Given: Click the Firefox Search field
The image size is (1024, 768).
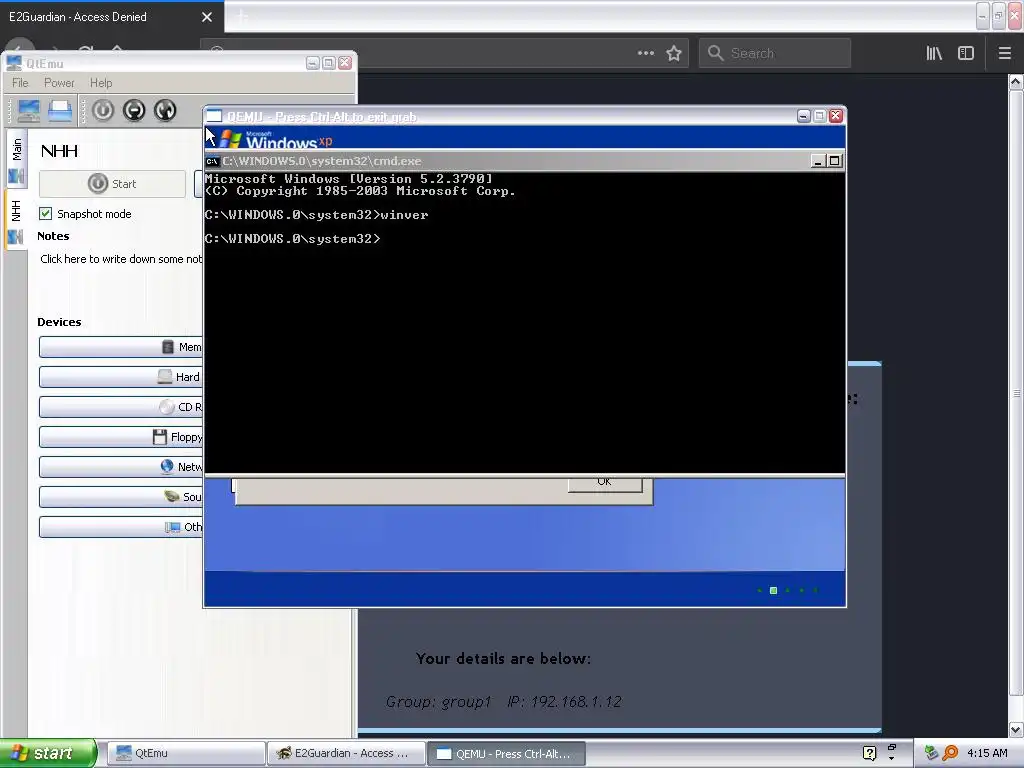Looking at the screenshot, I should point(775,53).
